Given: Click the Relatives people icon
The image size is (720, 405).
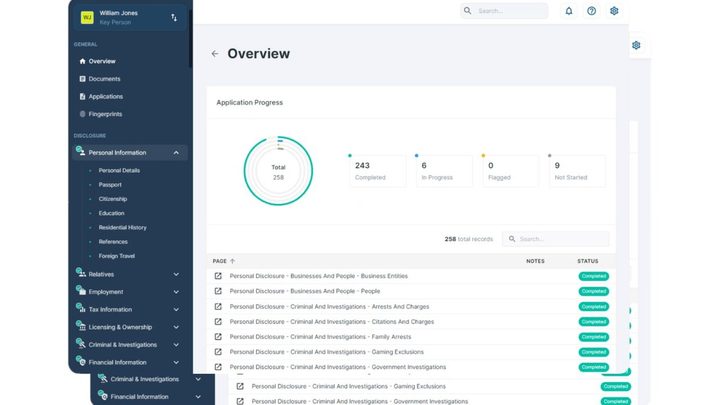Looking at the screenshot, I should [x=81, y=273].
